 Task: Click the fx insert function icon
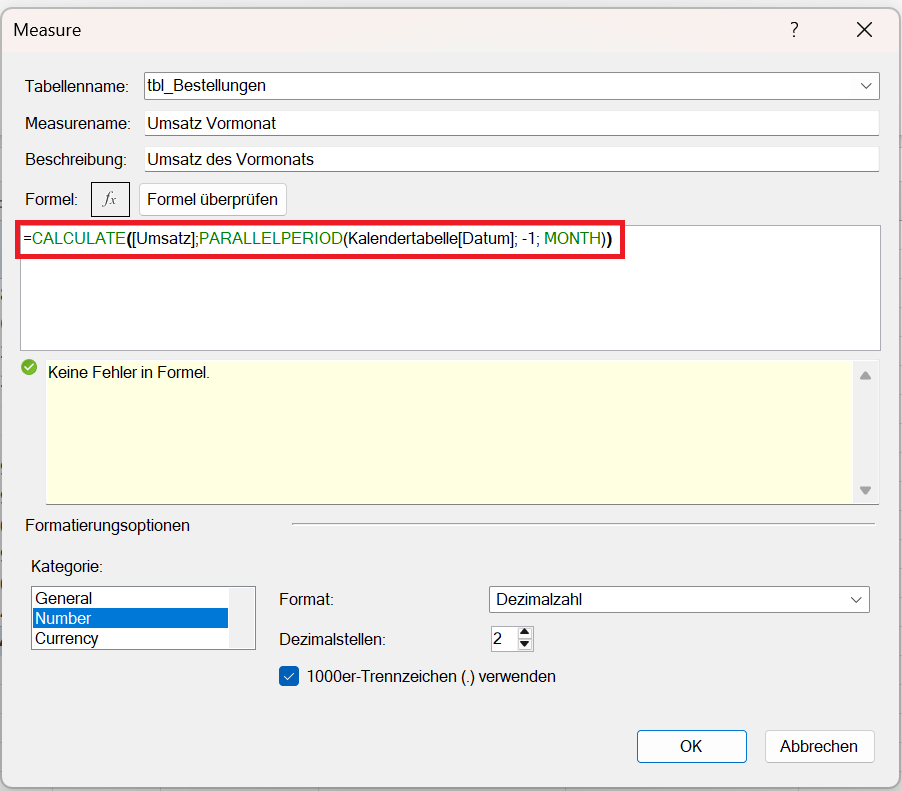click(110, 199)
